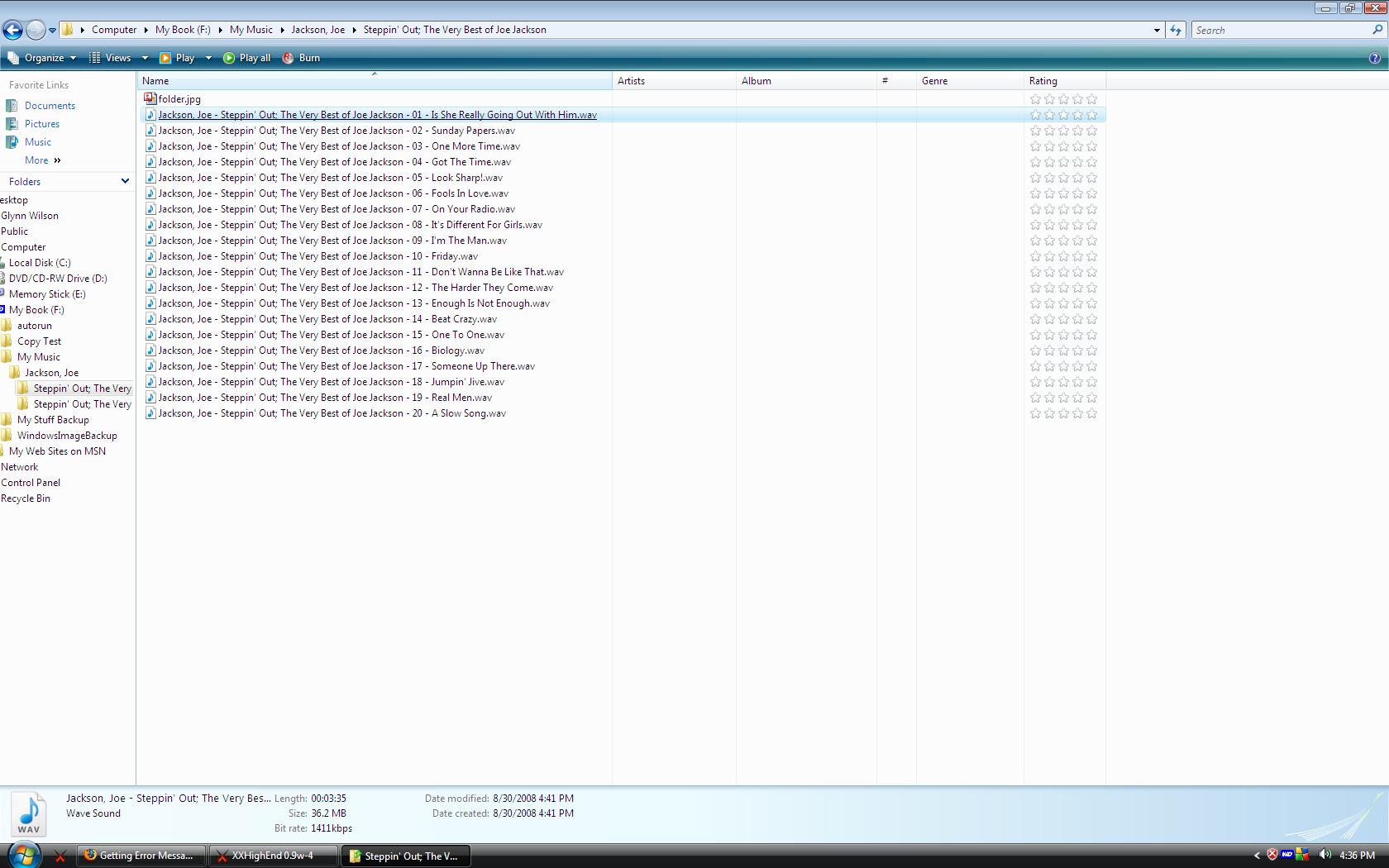Select DVD/CD-RW Drive (D:) in tree

58,279
